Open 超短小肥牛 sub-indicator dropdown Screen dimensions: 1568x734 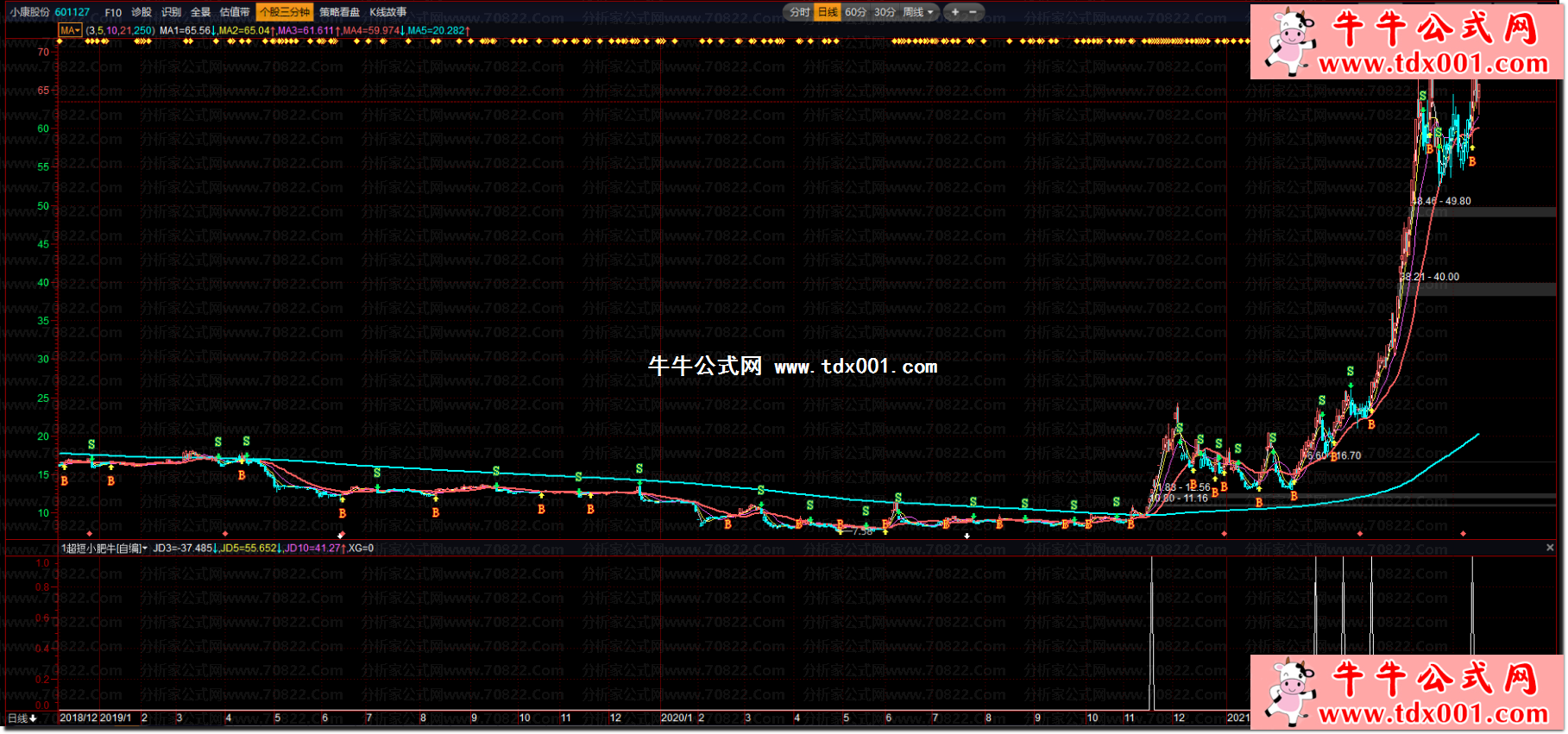tap(104, 548)
